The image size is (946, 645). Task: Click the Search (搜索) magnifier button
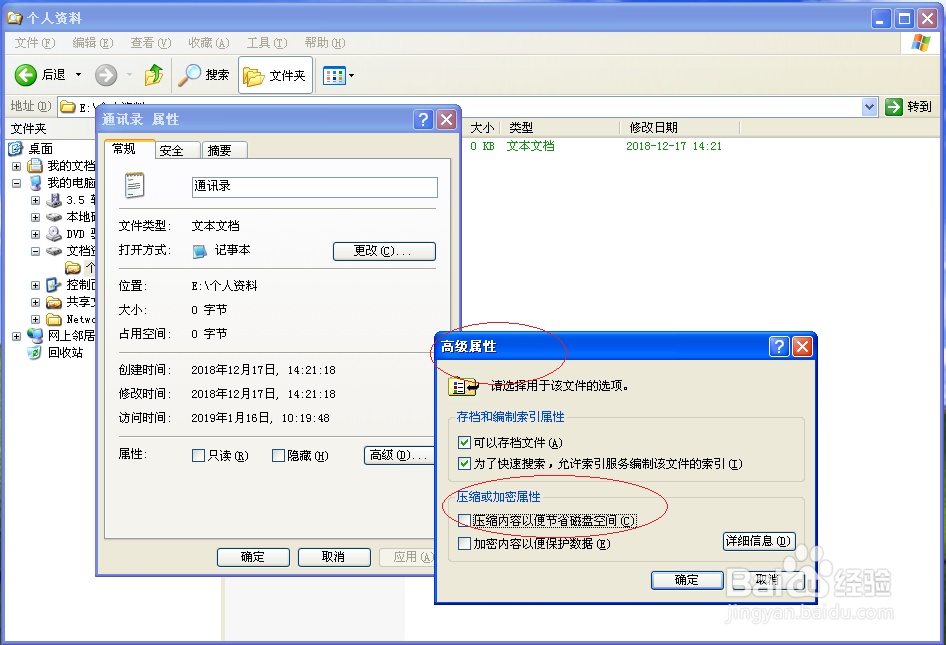204,75
